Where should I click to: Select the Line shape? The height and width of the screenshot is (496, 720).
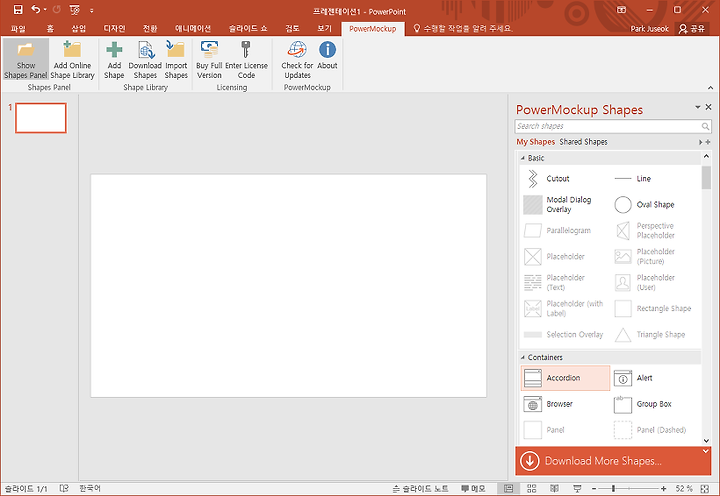click(x=656, y=179)
